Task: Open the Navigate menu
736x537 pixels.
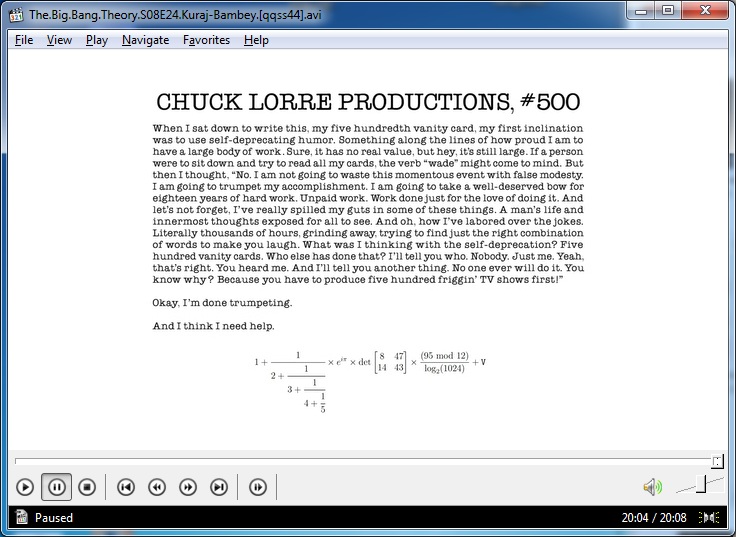Action: [145, 40]
